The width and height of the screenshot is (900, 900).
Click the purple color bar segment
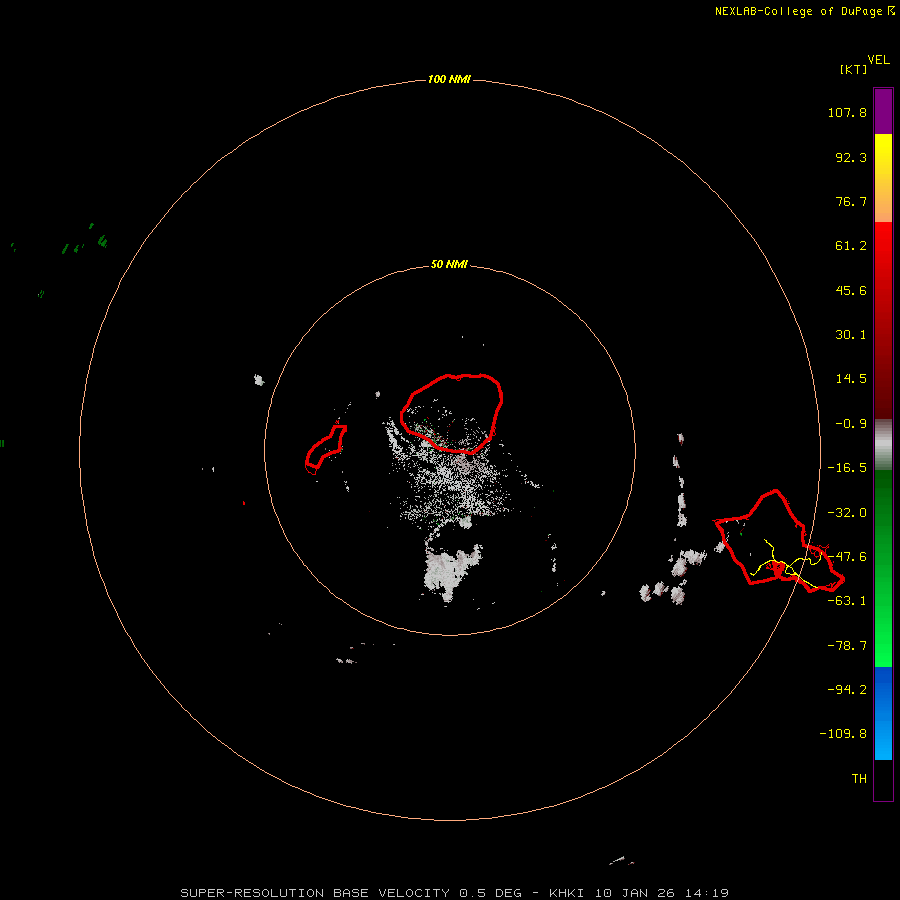click(x=883, y=111)
